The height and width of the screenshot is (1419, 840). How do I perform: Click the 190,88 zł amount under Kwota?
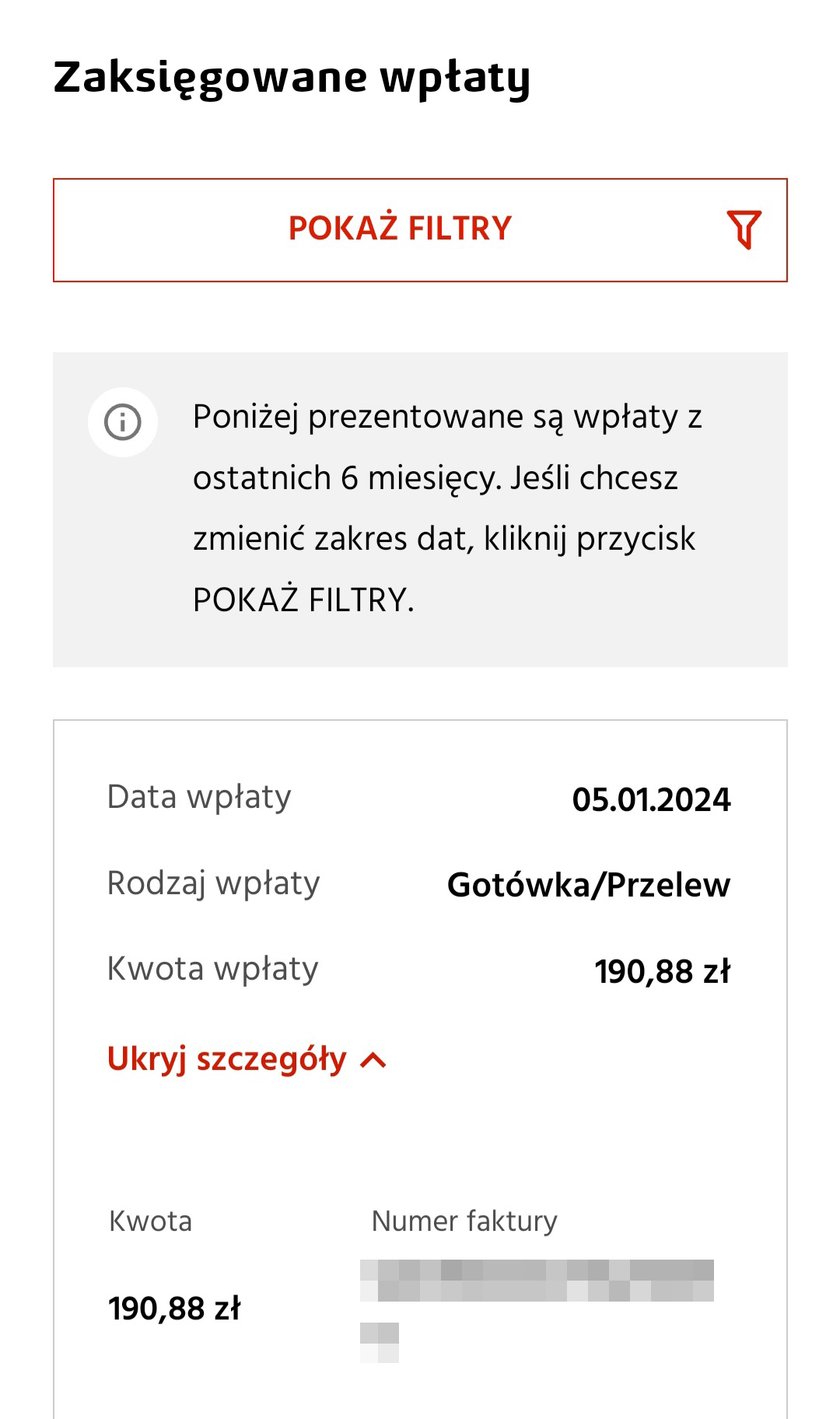(174, 1309)
